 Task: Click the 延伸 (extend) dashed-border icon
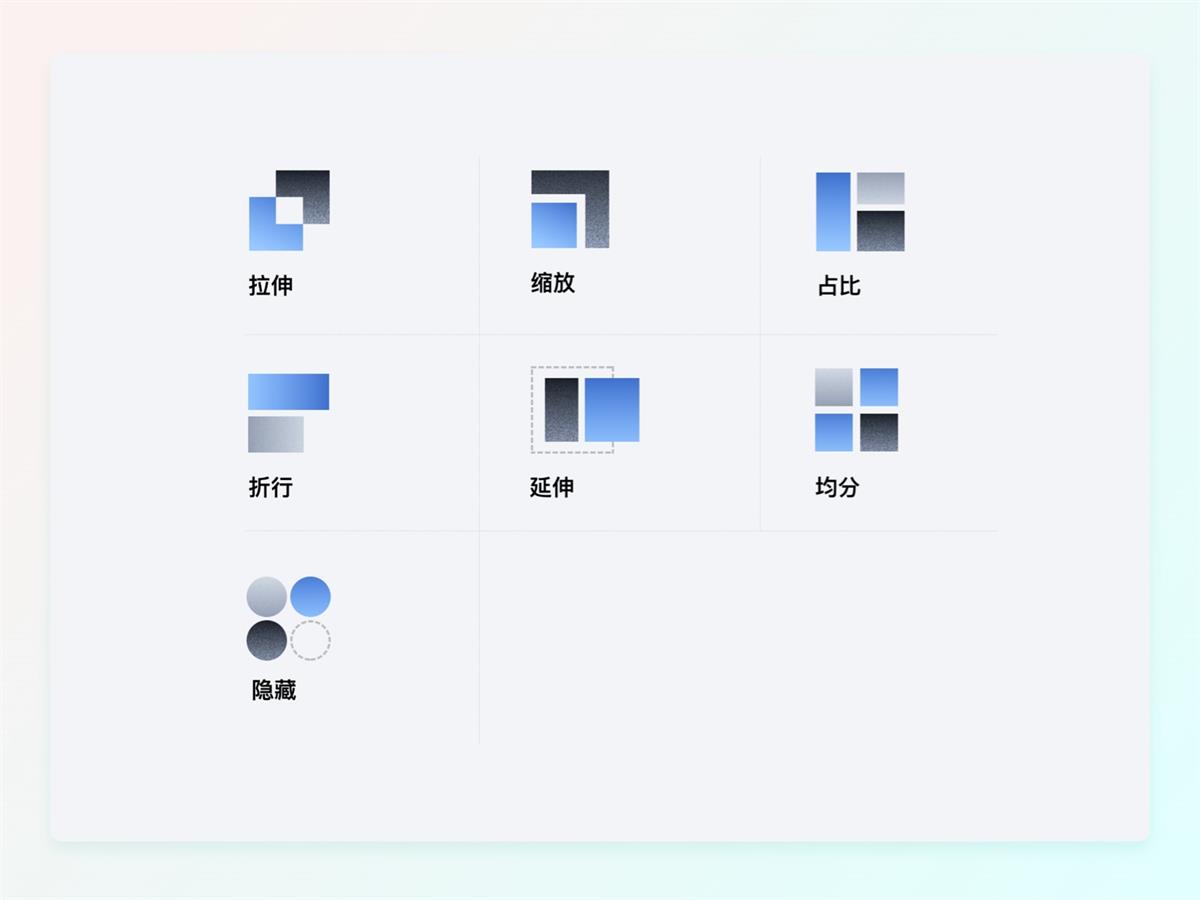585,410
